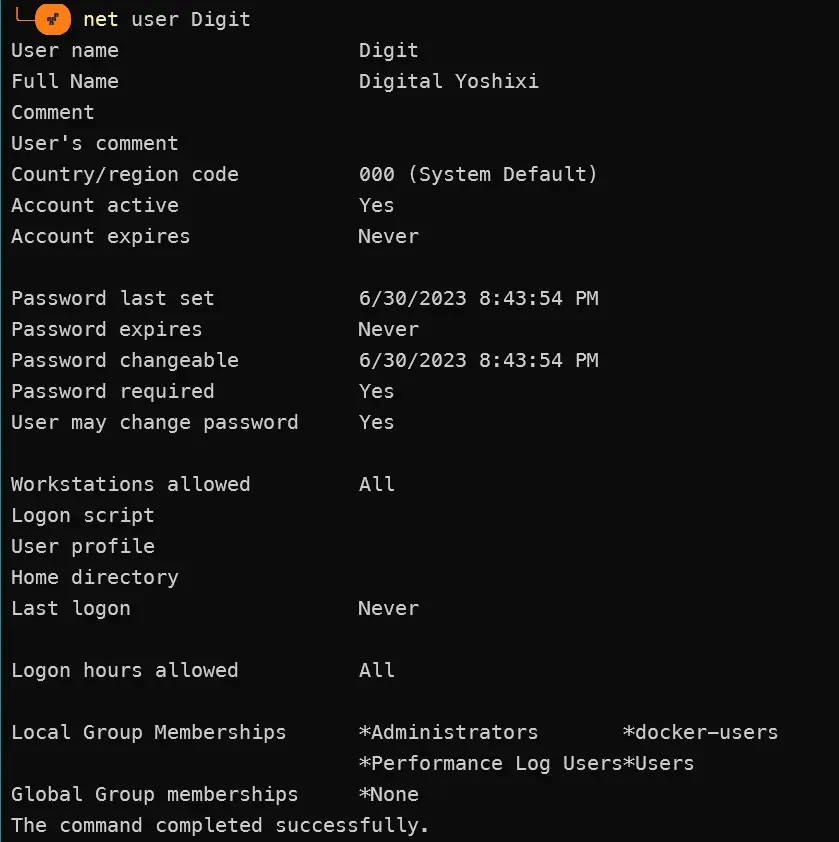Click the Password last set timestamp
Image resolution: width=839 pixels, height=842 pixels.
click(478, 298)
